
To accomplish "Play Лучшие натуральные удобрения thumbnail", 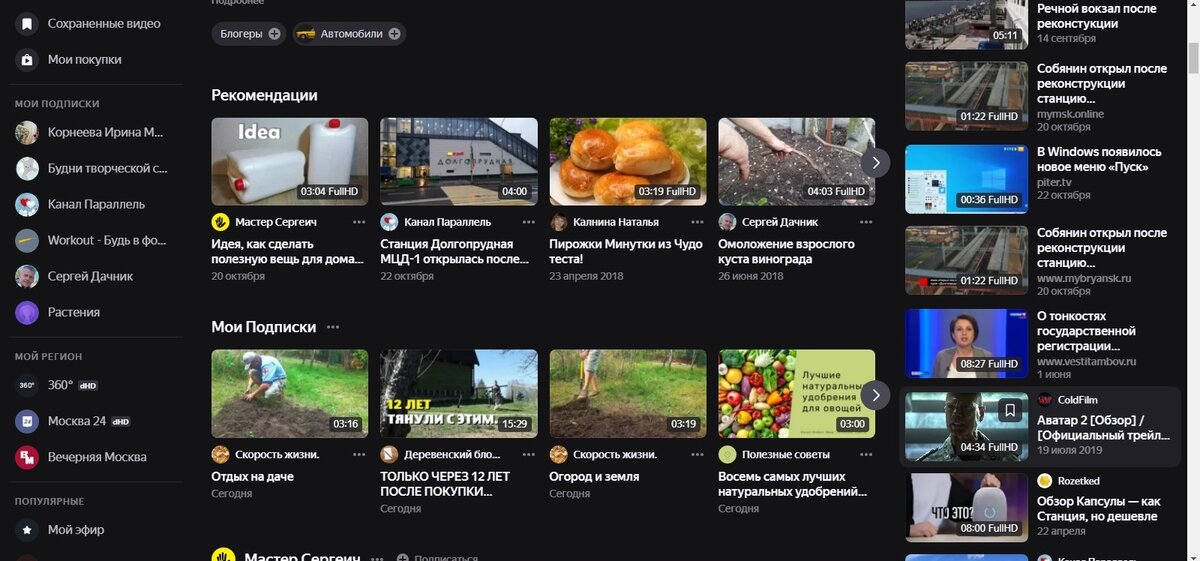I will pyautogui.click(x=797, y=394).
